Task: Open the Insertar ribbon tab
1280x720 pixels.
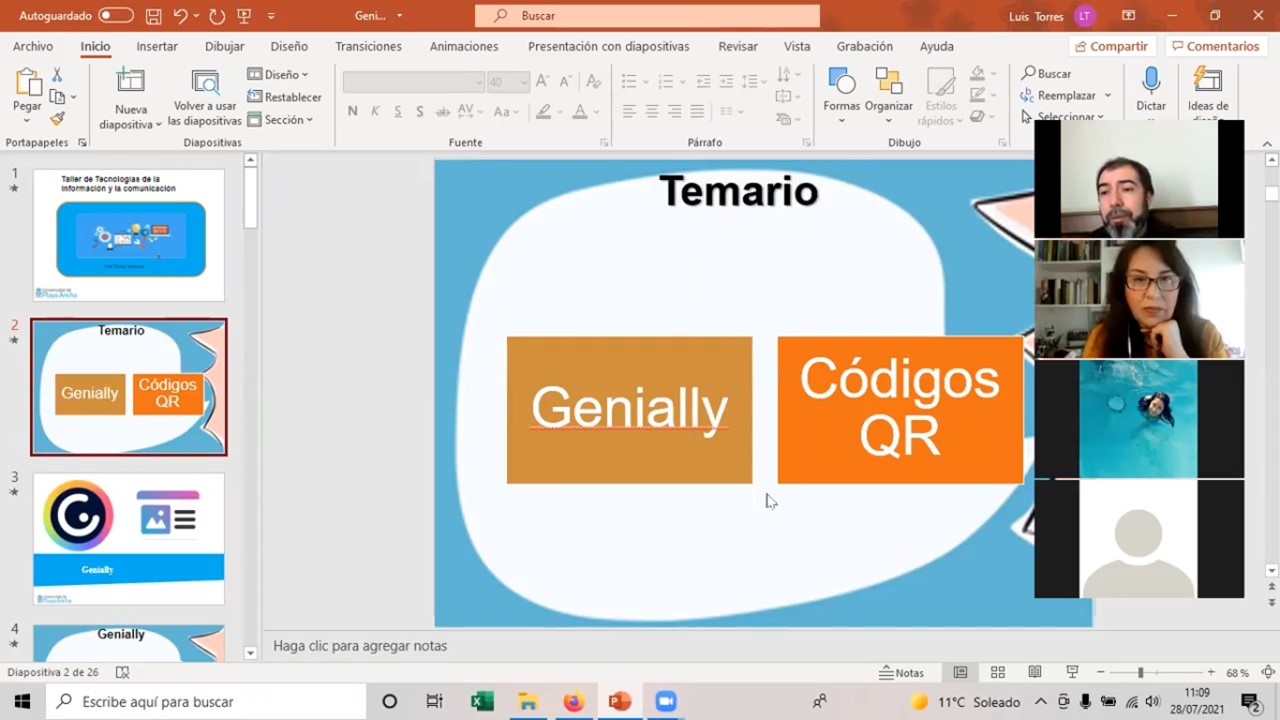Action: pos(157,46)
